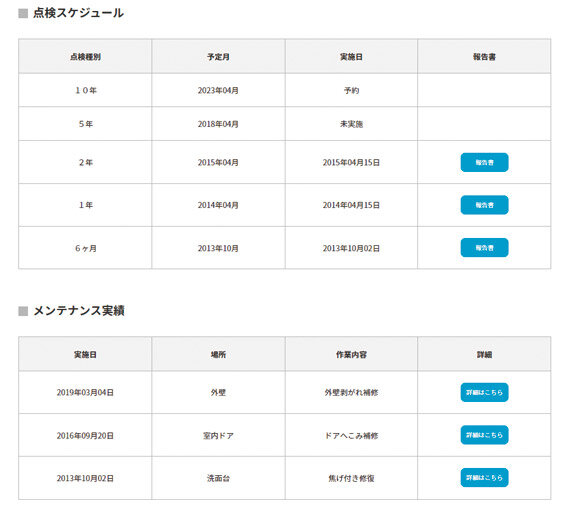Open the 報告書 for the 1年 inspection
The height and width of the screenshot is (506, 568).
pos(484,205)
